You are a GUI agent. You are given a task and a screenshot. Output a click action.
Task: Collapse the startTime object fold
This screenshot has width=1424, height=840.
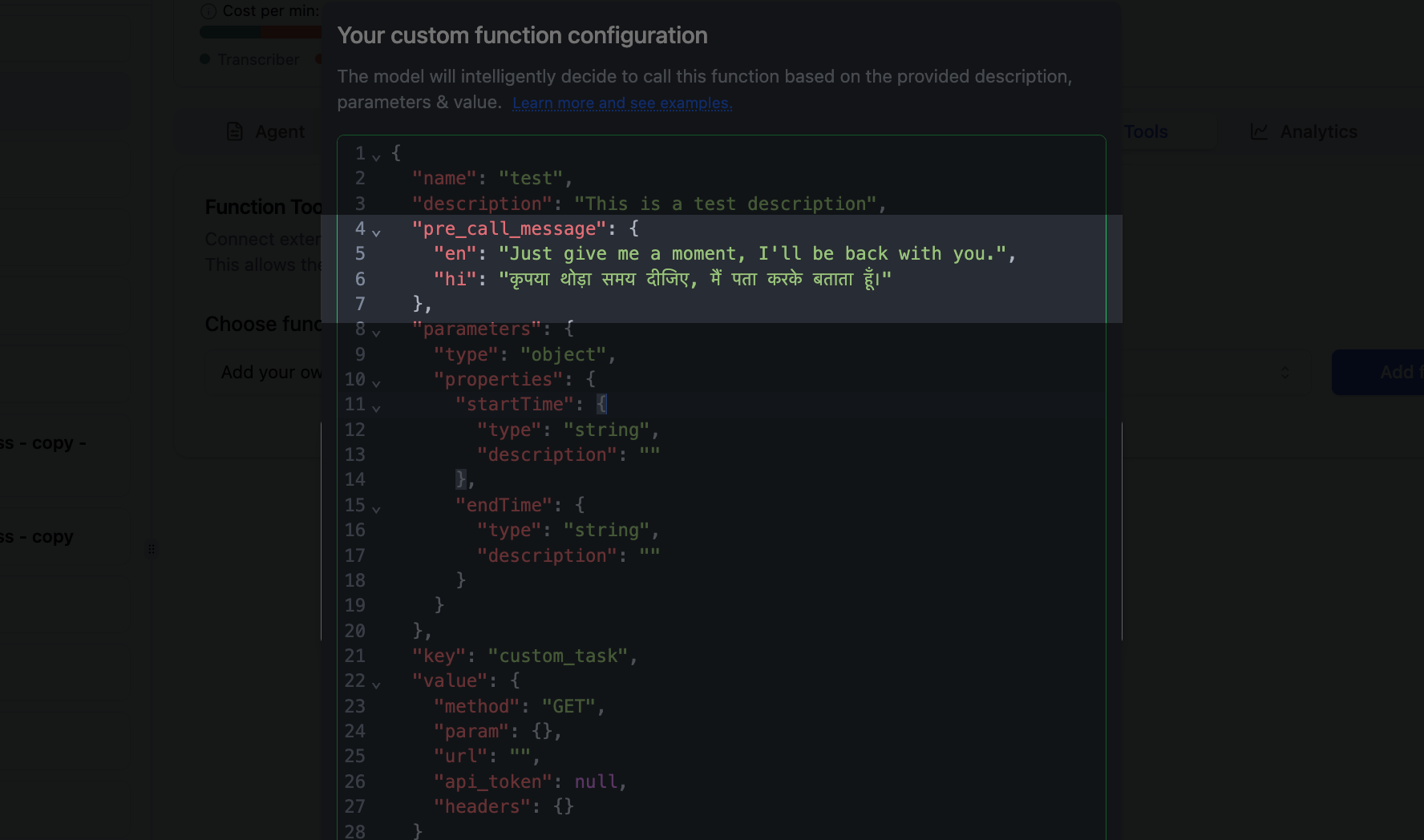(x=376, y=407)
